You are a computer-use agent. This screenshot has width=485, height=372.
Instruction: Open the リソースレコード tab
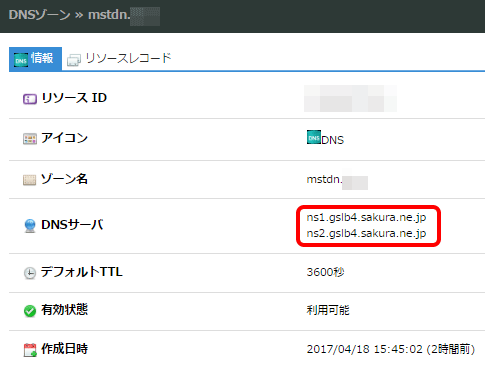[119, 59]
